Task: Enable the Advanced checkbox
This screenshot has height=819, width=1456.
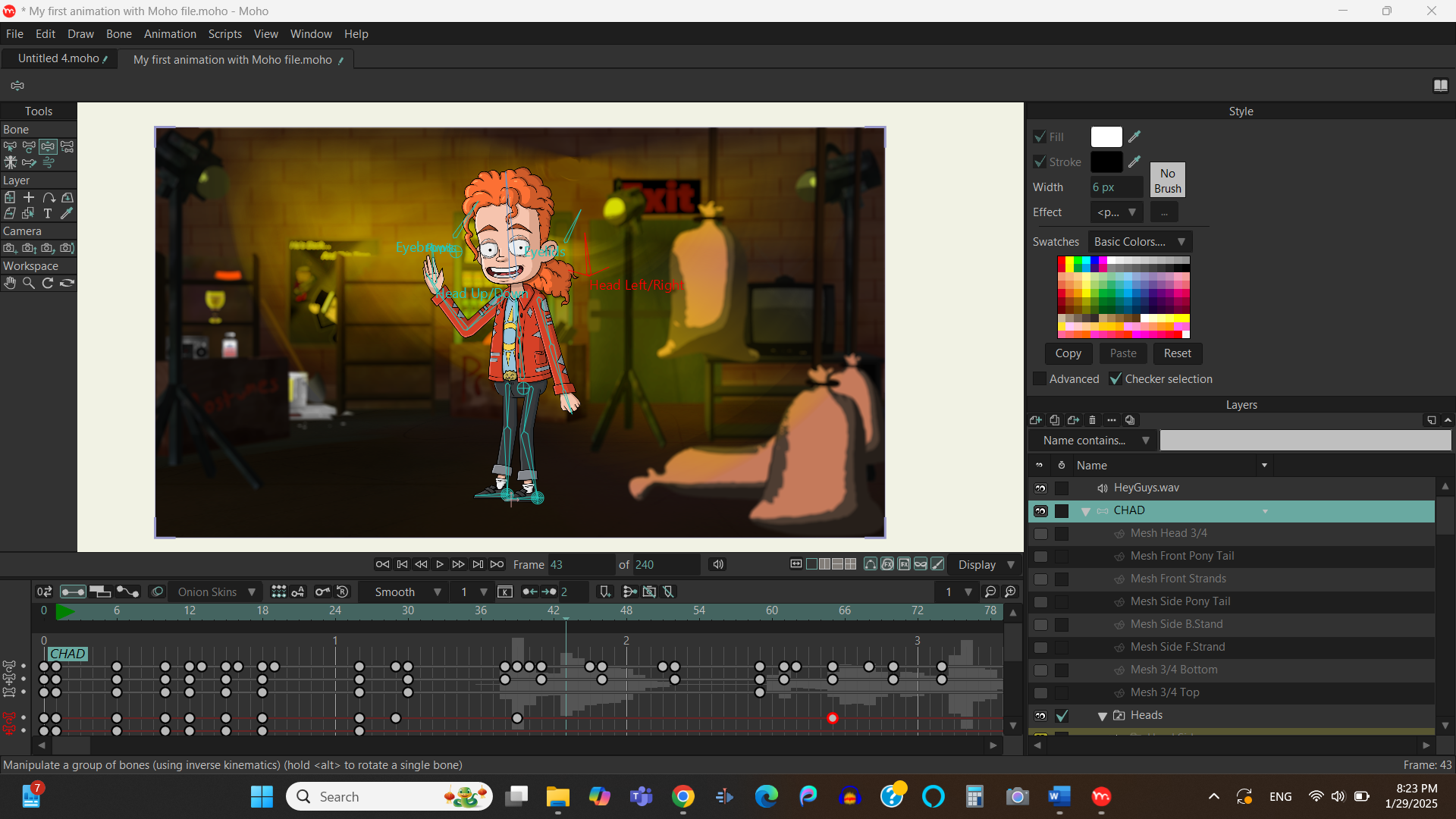Action: 1040,378
